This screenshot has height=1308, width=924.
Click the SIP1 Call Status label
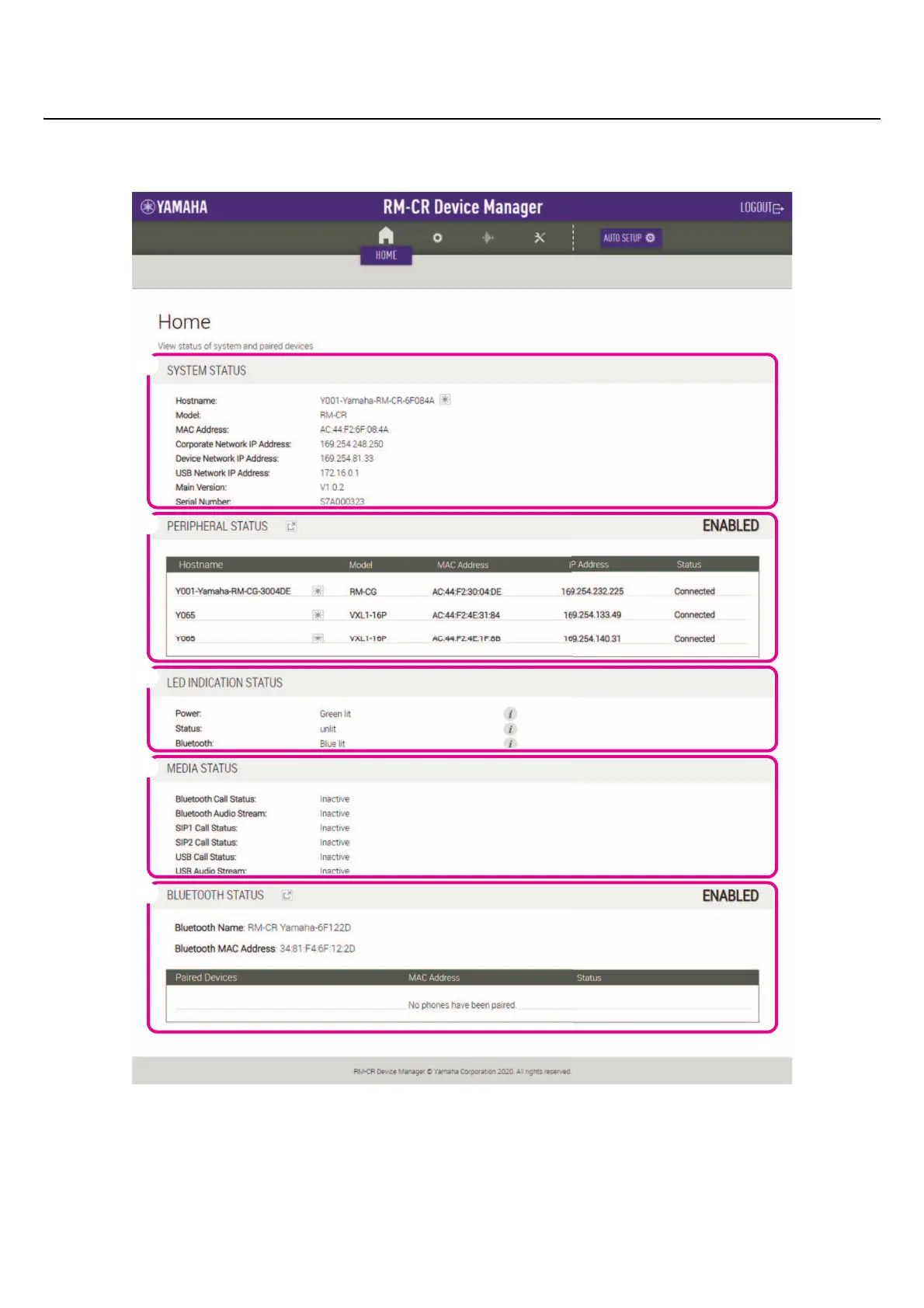click(x=207, y=828)
